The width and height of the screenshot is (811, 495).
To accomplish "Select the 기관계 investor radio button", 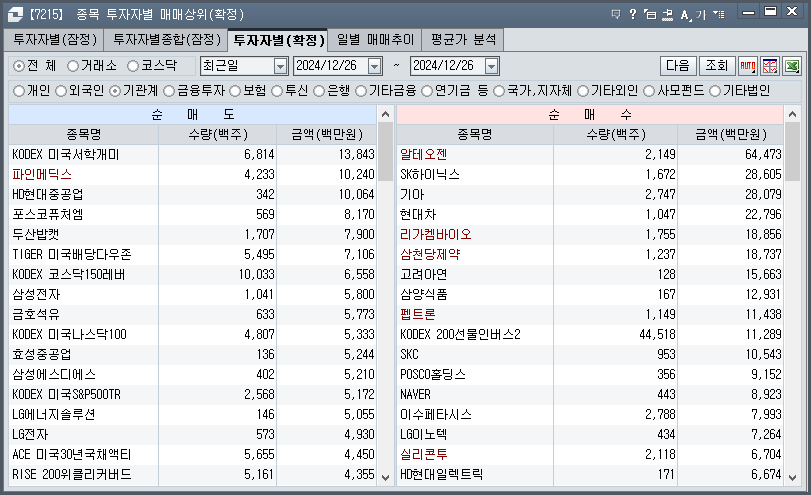I will 115,91.
